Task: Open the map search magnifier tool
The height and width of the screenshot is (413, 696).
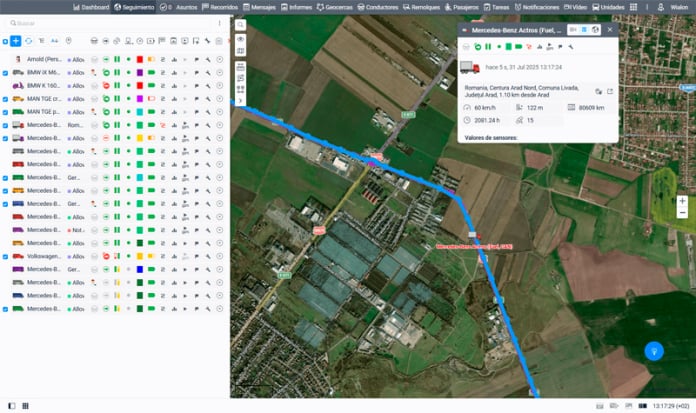Action: 241,24
